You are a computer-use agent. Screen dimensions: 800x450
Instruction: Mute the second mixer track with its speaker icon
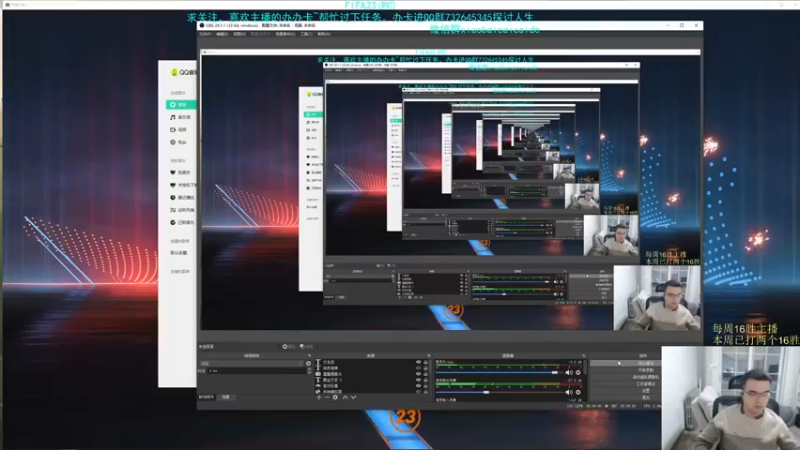(x=568, y=392)
